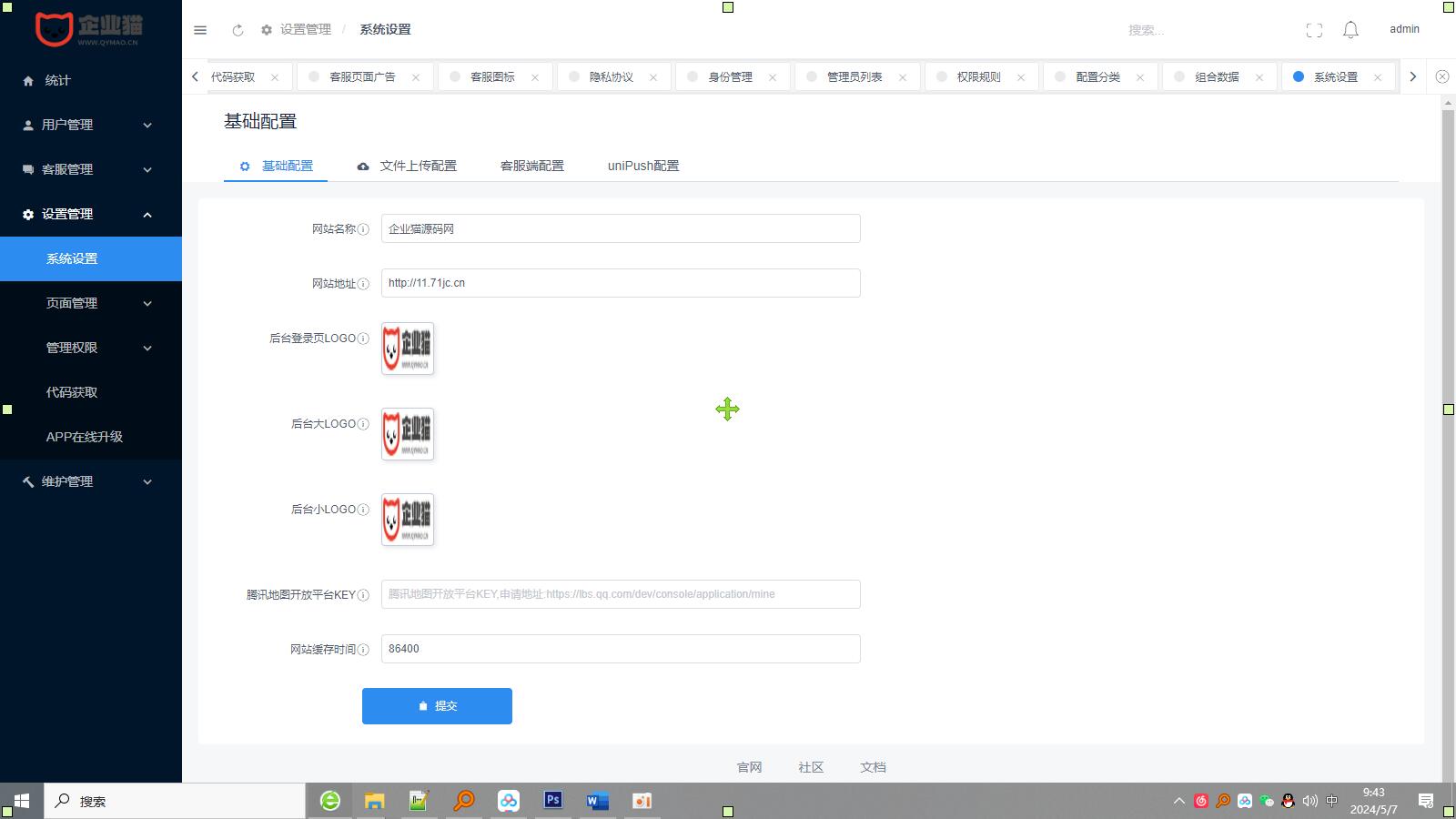Click the info icon beside 网站名称

pyautogui.click(x=363, y=229)
